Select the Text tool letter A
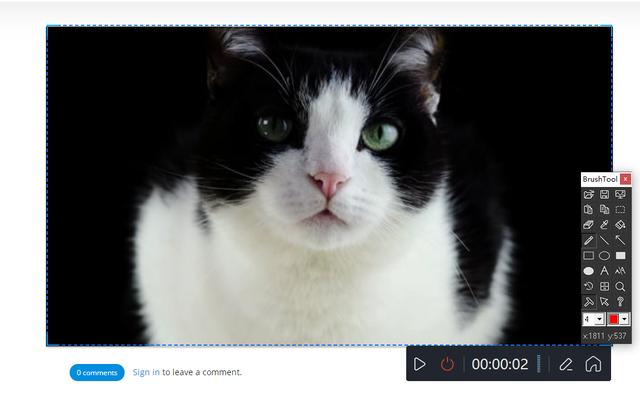Viewport: 640px width, 410px height. point(605,271)
